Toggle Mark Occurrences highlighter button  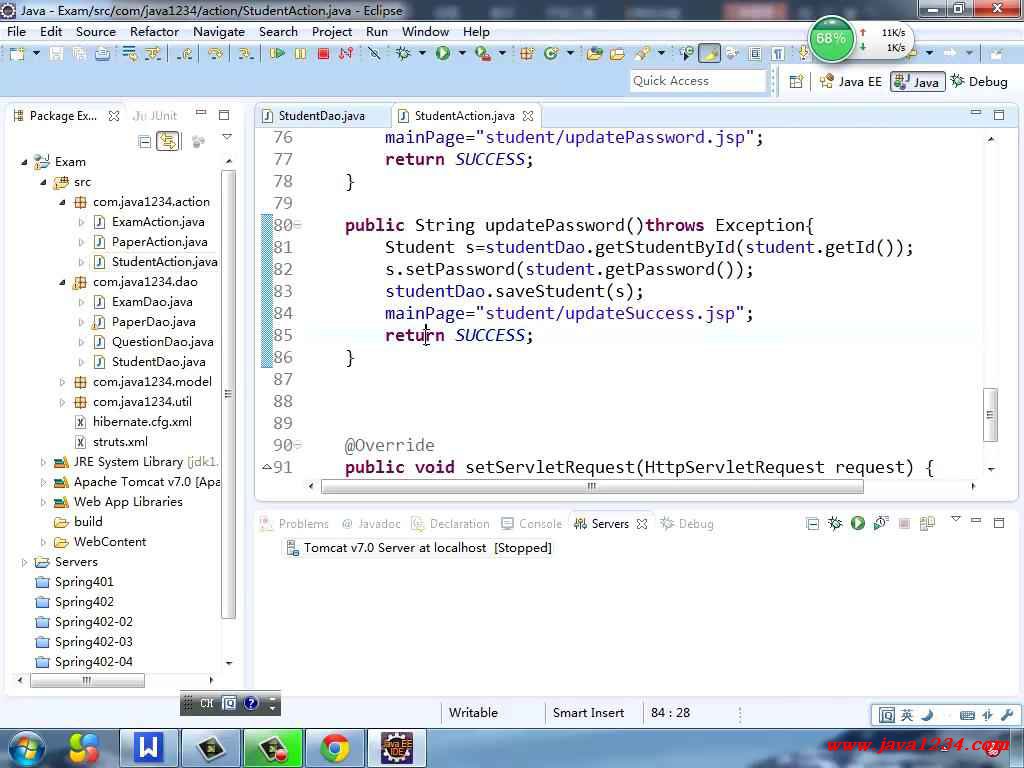709,54
